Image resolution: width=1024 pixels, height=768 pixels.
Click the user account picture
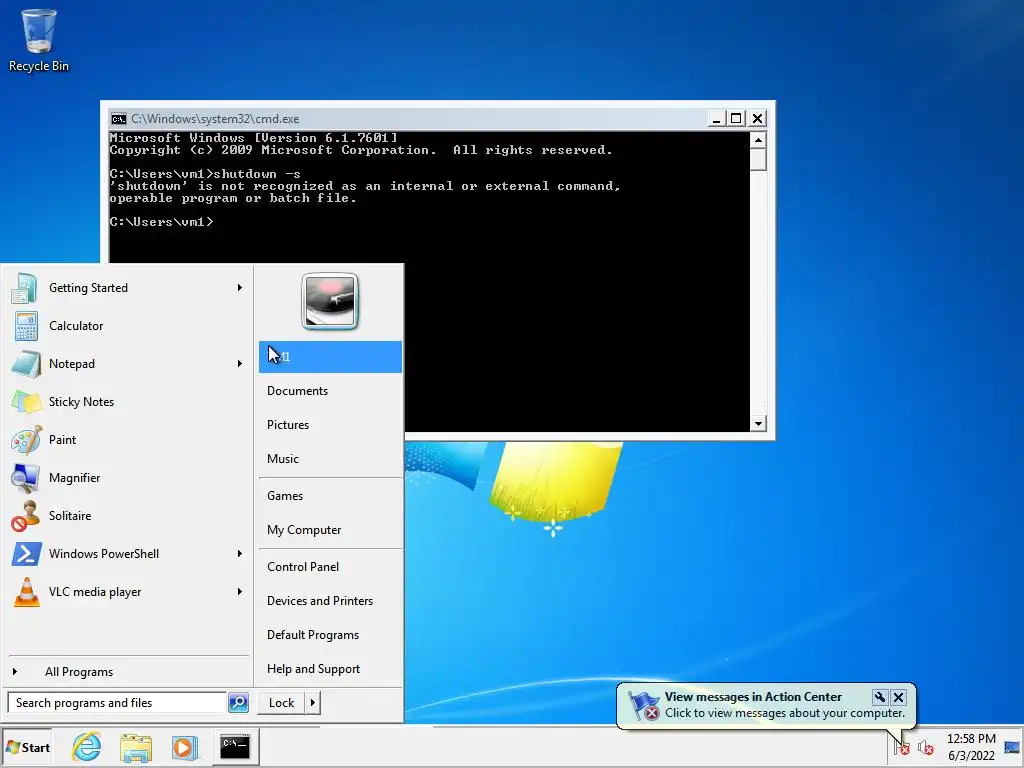[330, 301]
